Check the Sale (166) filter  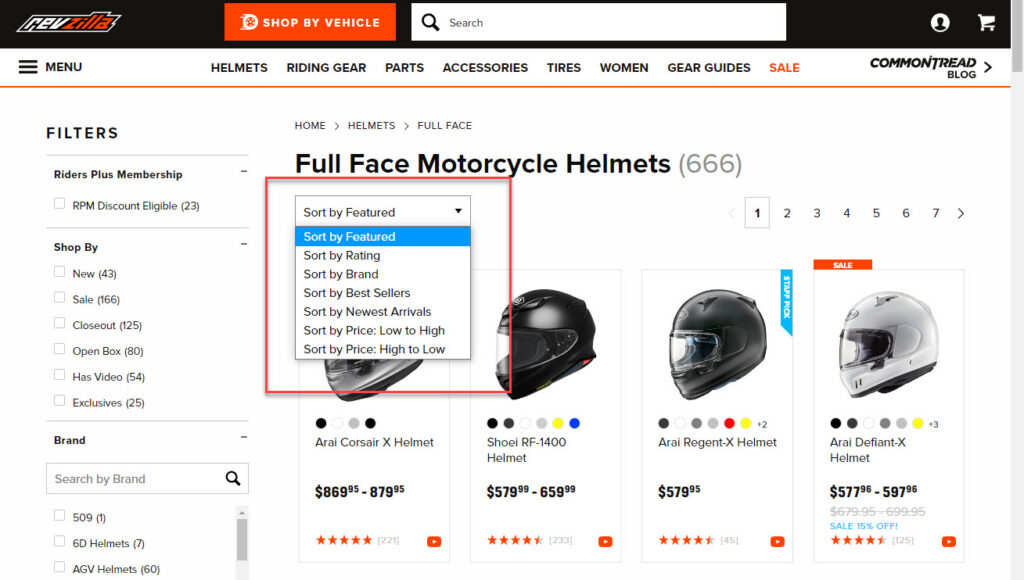click(59, 298)
